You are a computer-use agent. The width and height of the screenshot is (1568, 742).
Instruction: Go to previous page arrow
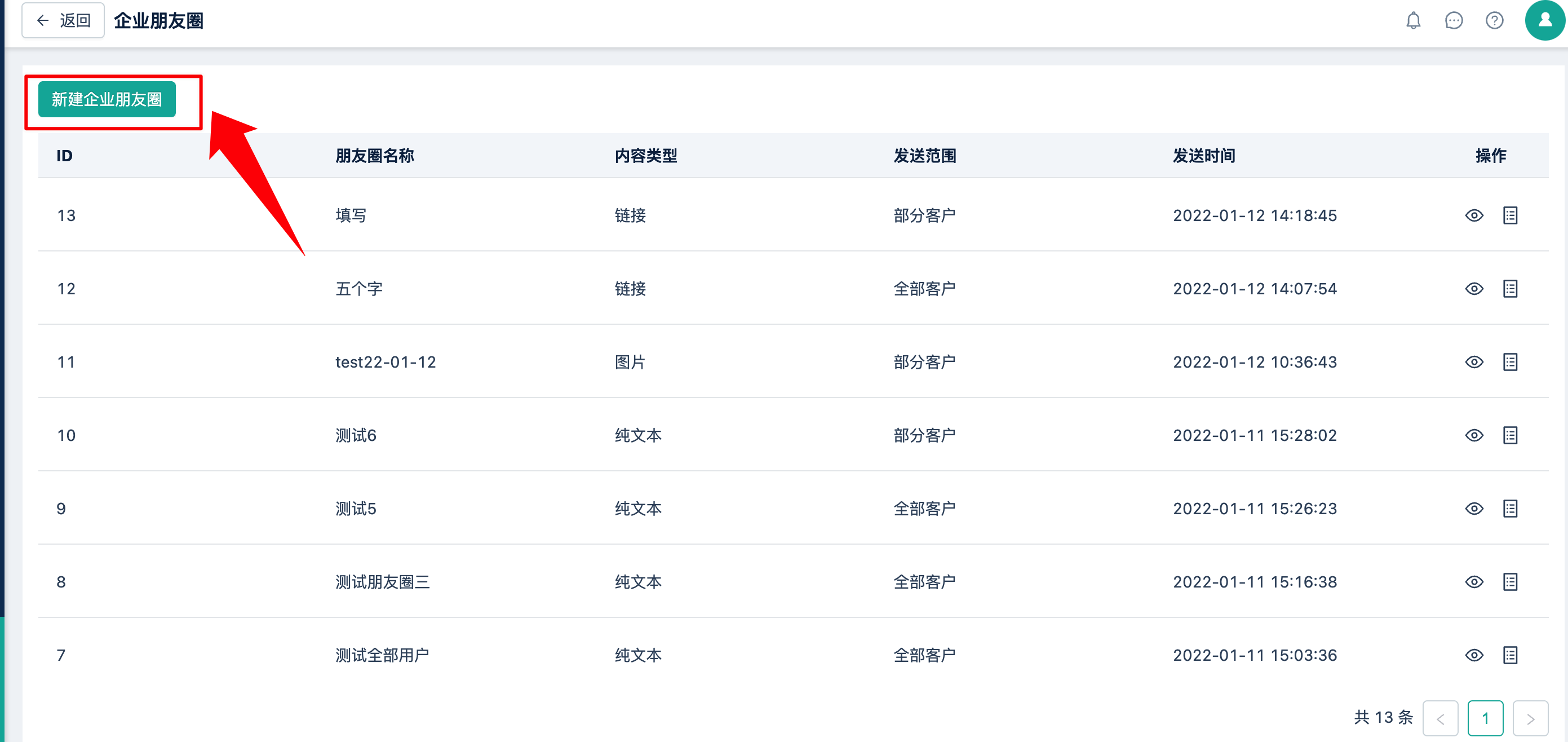[x=1439, y=718]
